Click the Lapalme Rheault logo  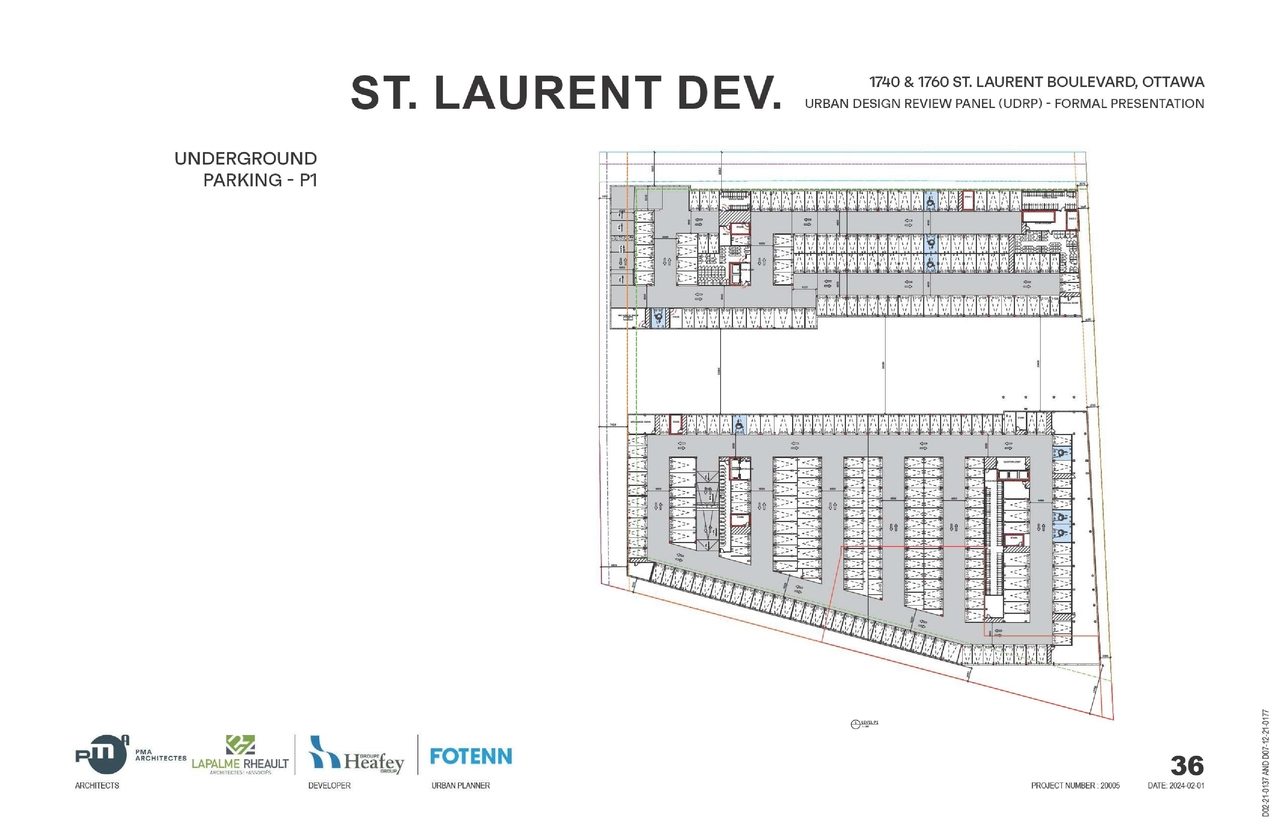[x=241, y=756]
